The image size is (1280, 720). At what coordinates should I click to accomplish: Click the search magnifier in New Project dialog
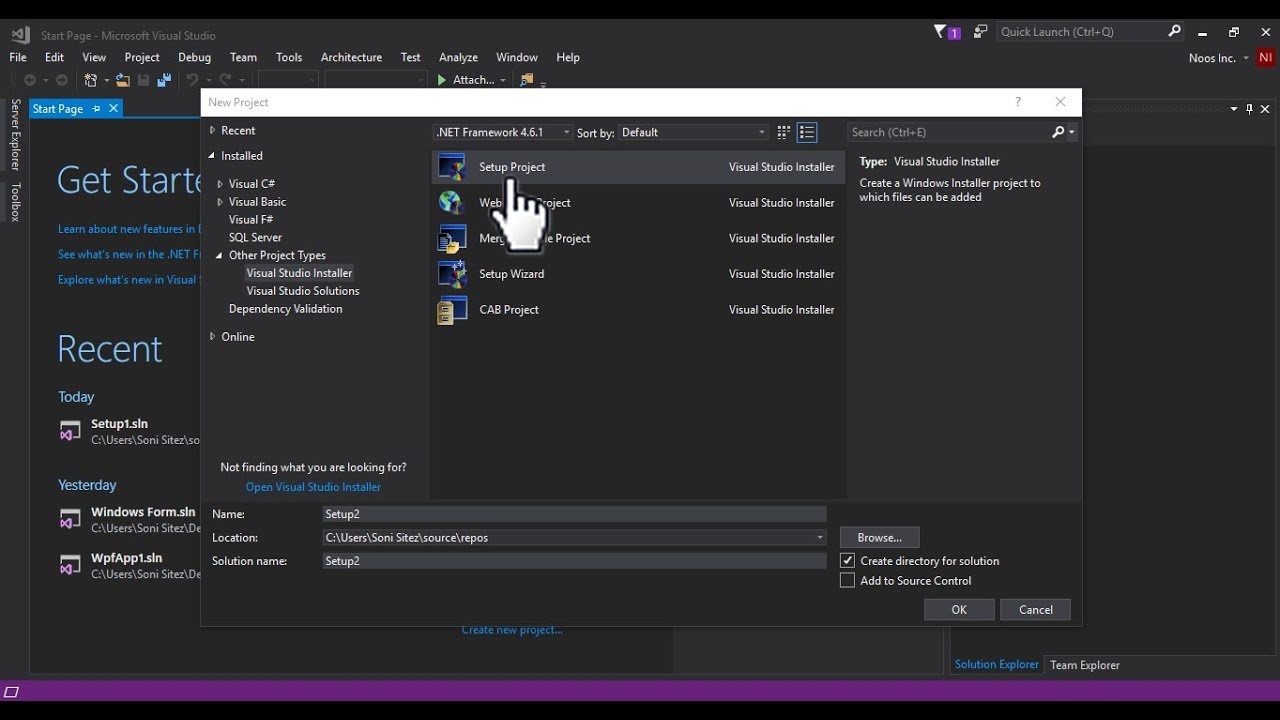(1058, 132)
